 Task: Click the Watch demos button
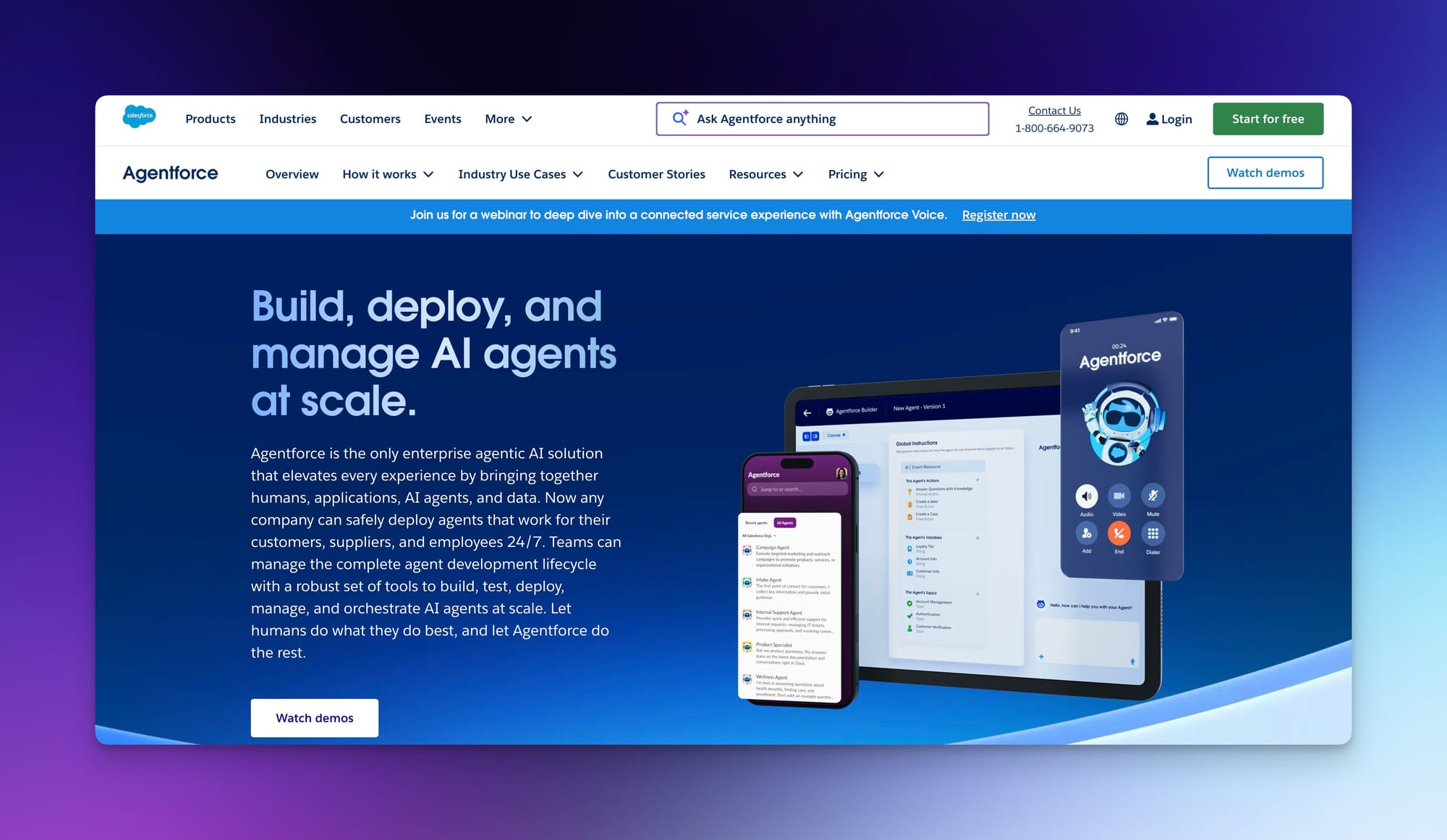[314, 718]
